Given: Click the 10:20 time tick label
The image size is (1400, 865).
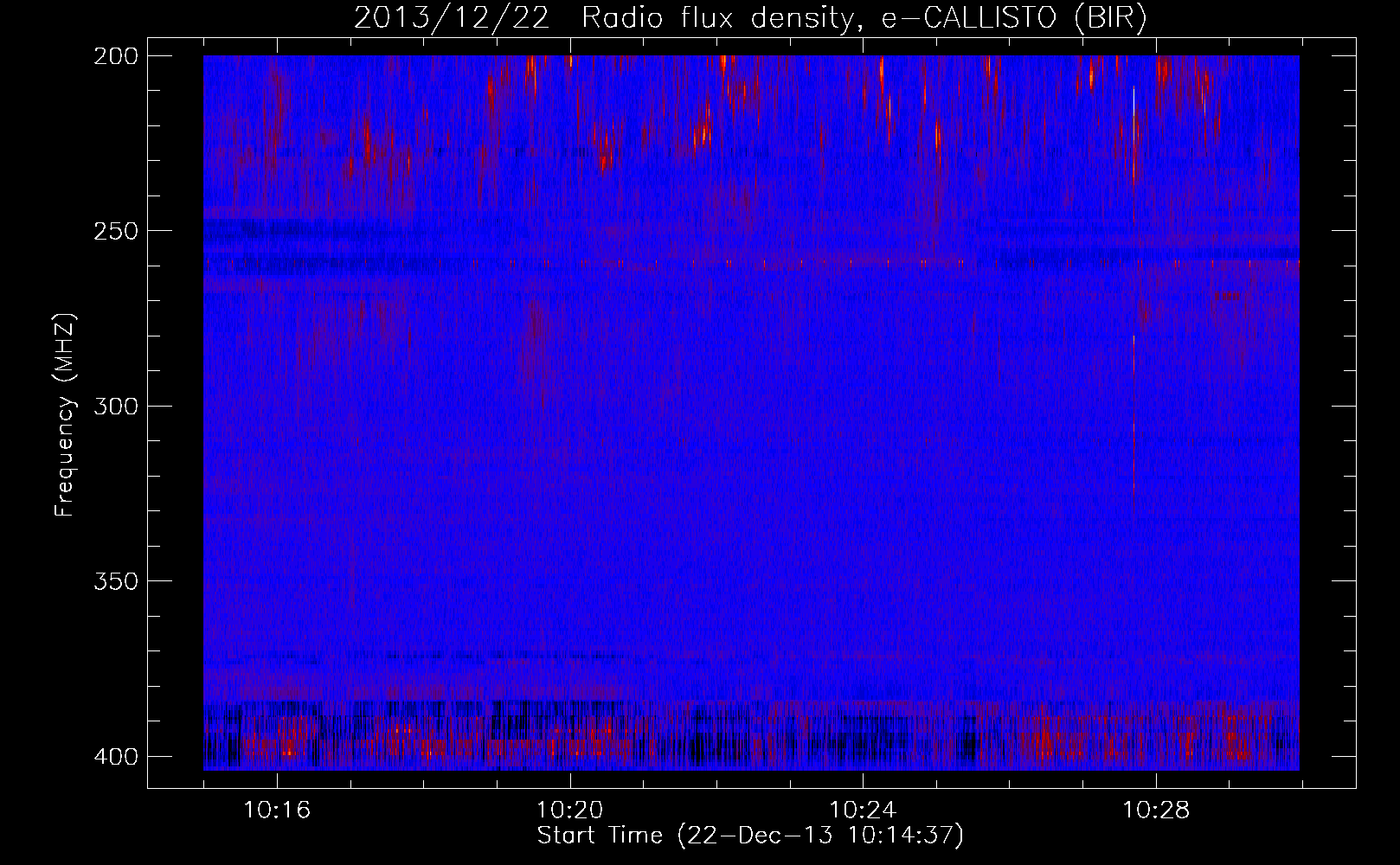Looking at the screenshot, I should tap(569, 810).
